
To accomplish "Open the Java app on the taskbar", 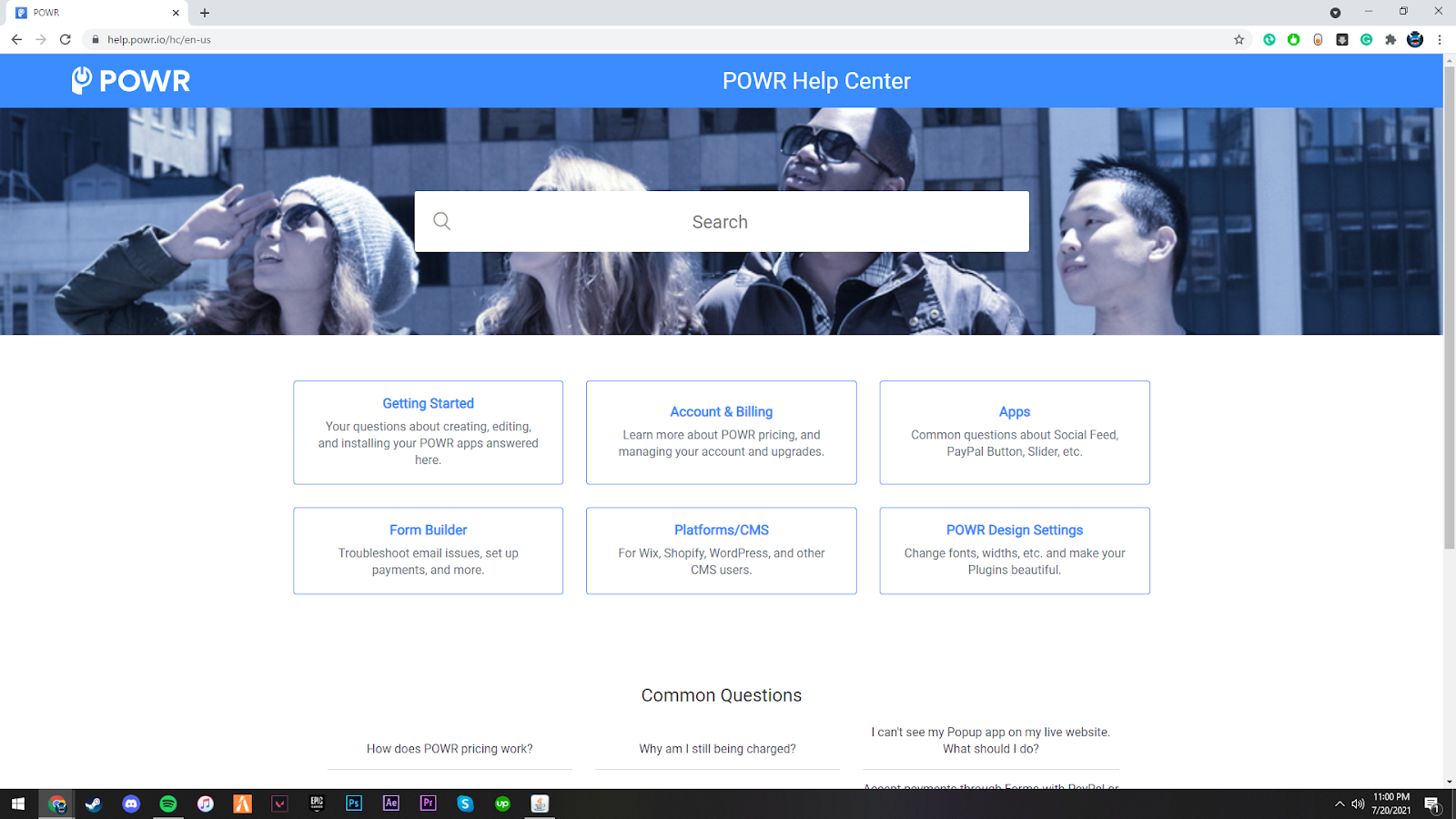I will coord(540,804).
